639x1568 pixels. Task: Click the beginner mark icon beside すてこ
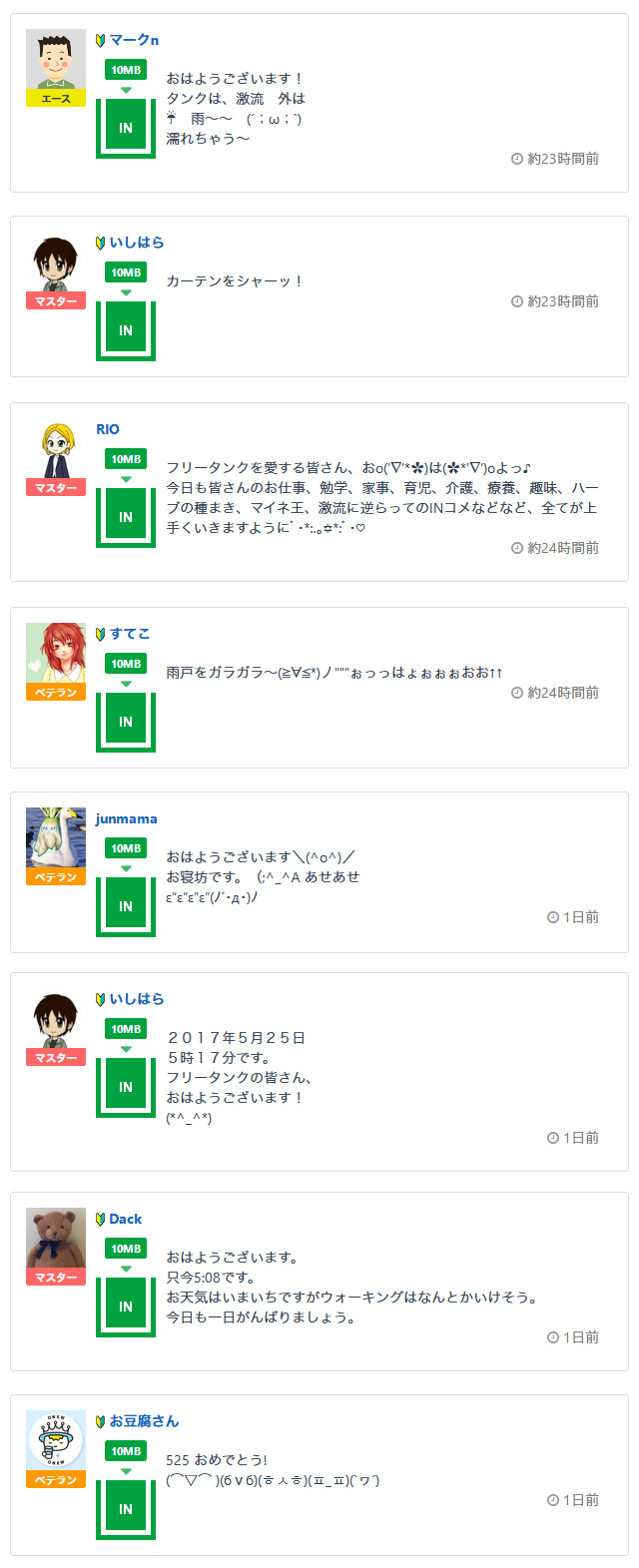(x=101, y=634)
